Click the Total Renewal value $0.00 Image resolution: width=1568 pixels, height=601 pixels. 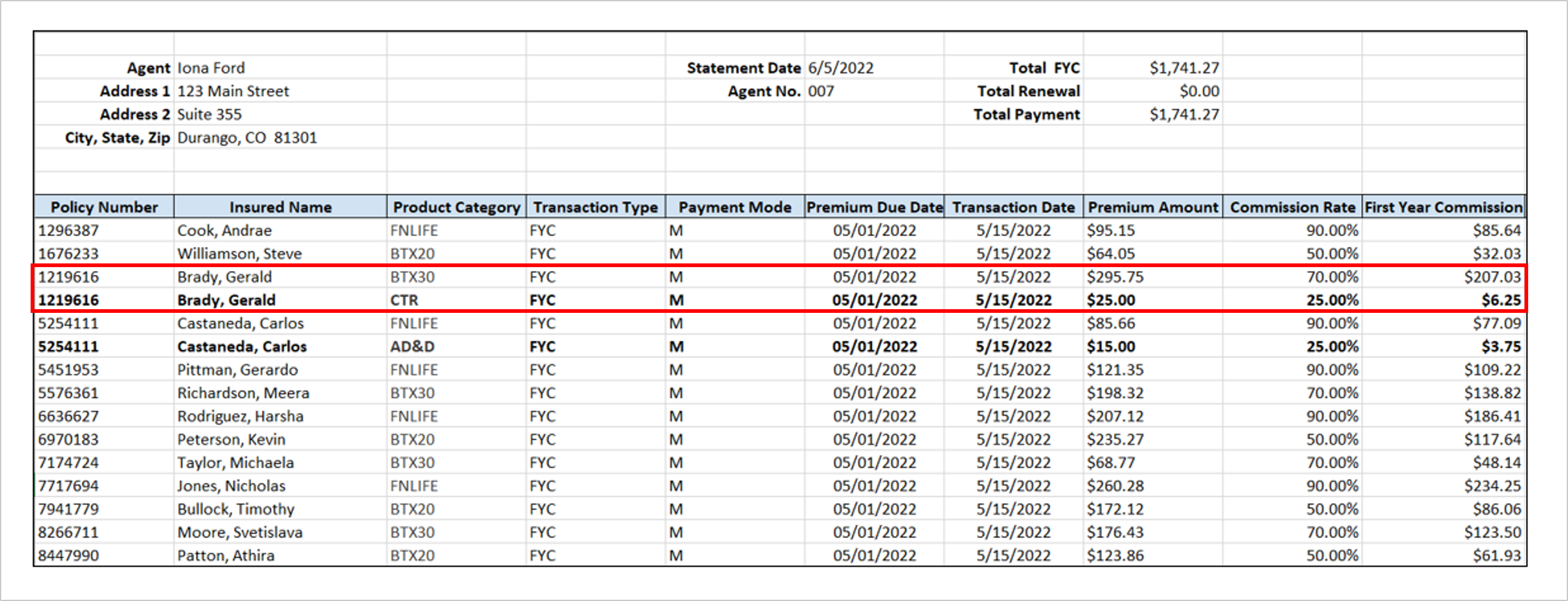pyautogui.click(x=1198, y=91)
